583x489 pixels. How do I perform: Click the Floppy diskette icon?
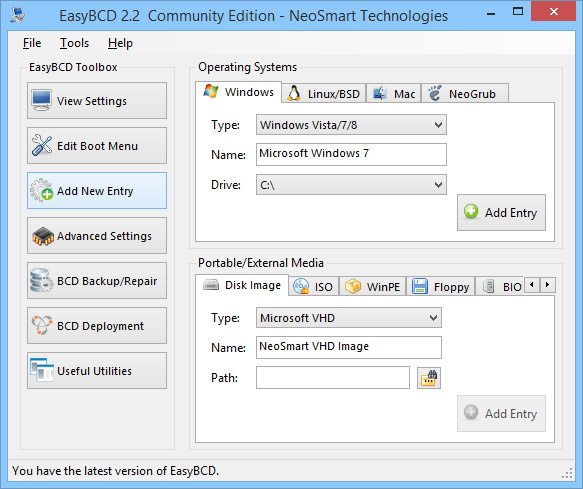click(420, 287)
